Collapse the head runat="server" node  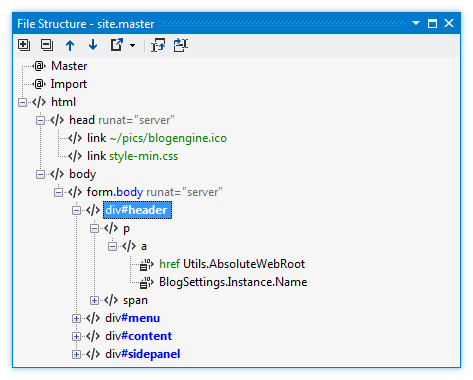click(x=40, y=120)
